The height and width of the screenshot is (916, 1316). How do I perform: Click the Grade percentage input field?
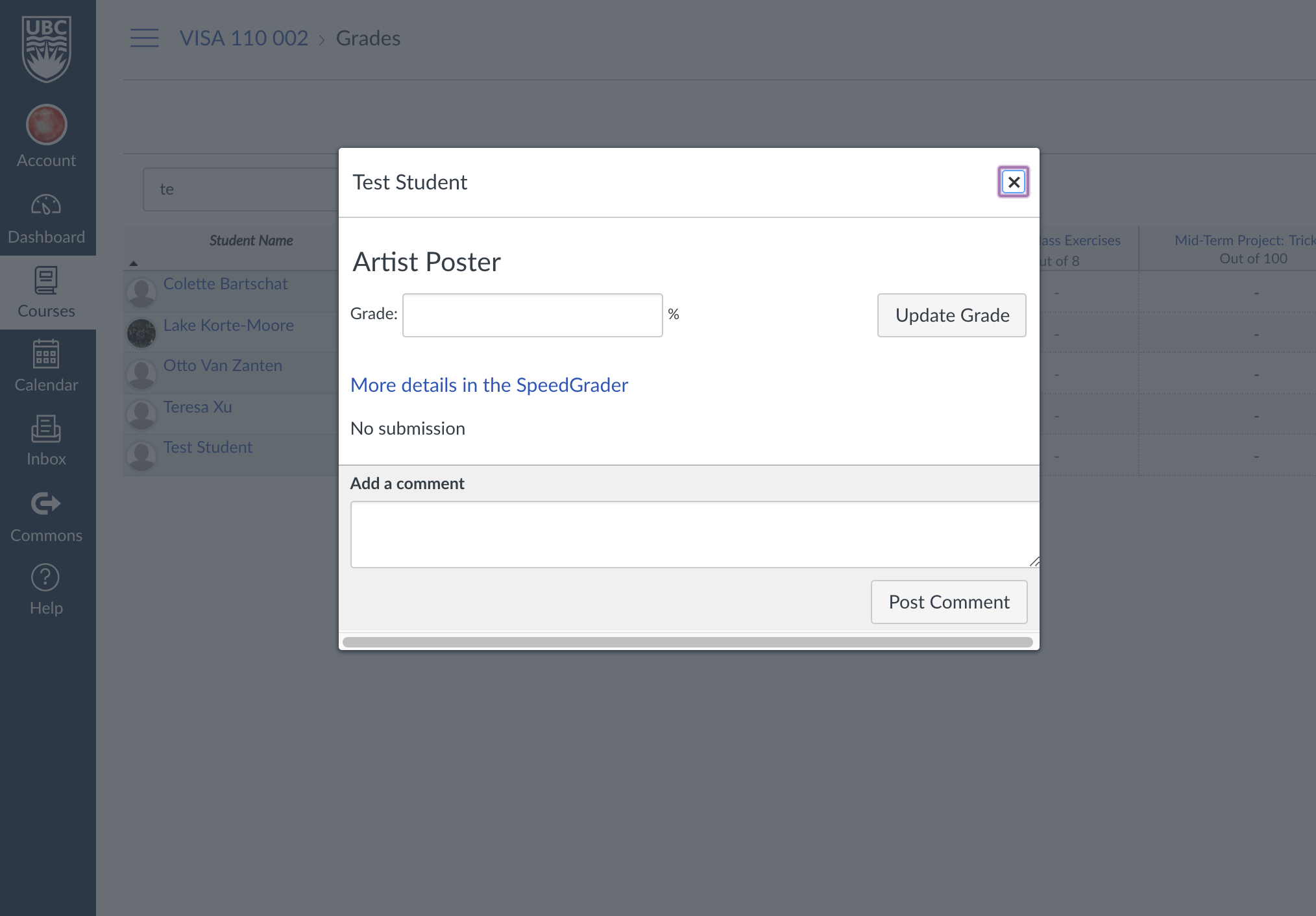coord(532,315)
